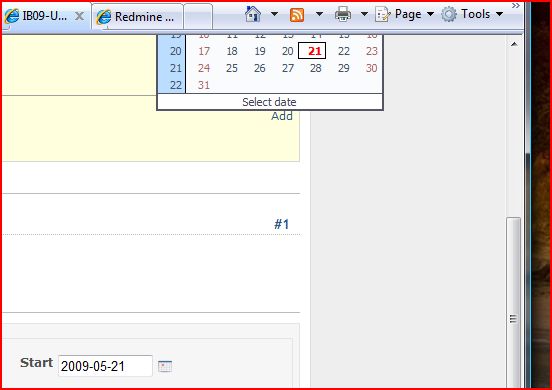Switch to the Redmine tab
The image size is (552, 390).
[137, 16]
